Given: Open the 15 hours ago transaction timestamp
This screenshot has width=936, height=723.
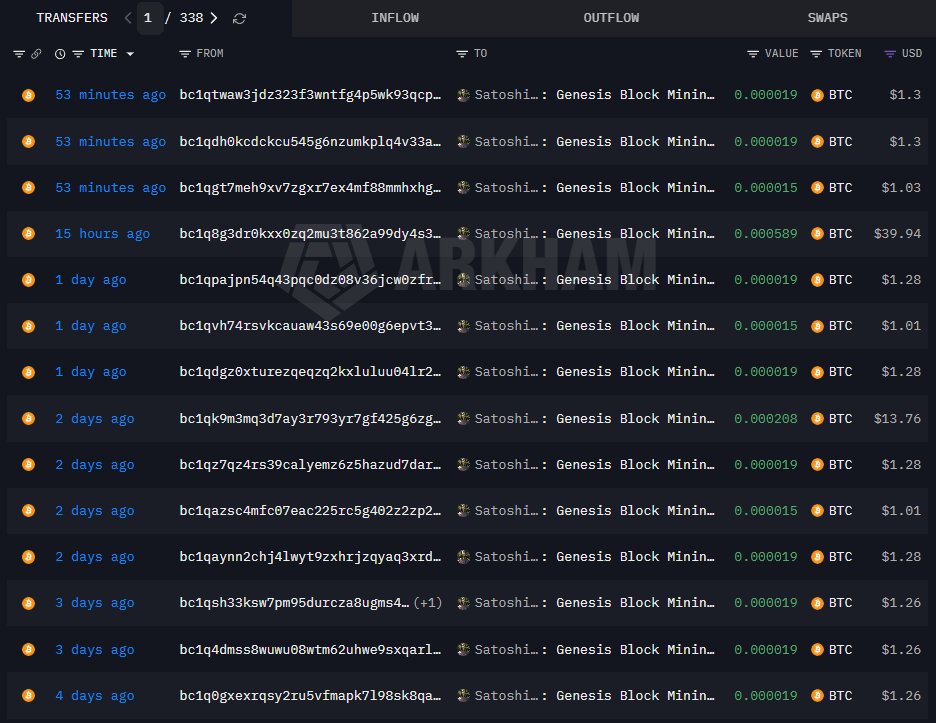Looking at the screenshot, I should tap(102, 233).
